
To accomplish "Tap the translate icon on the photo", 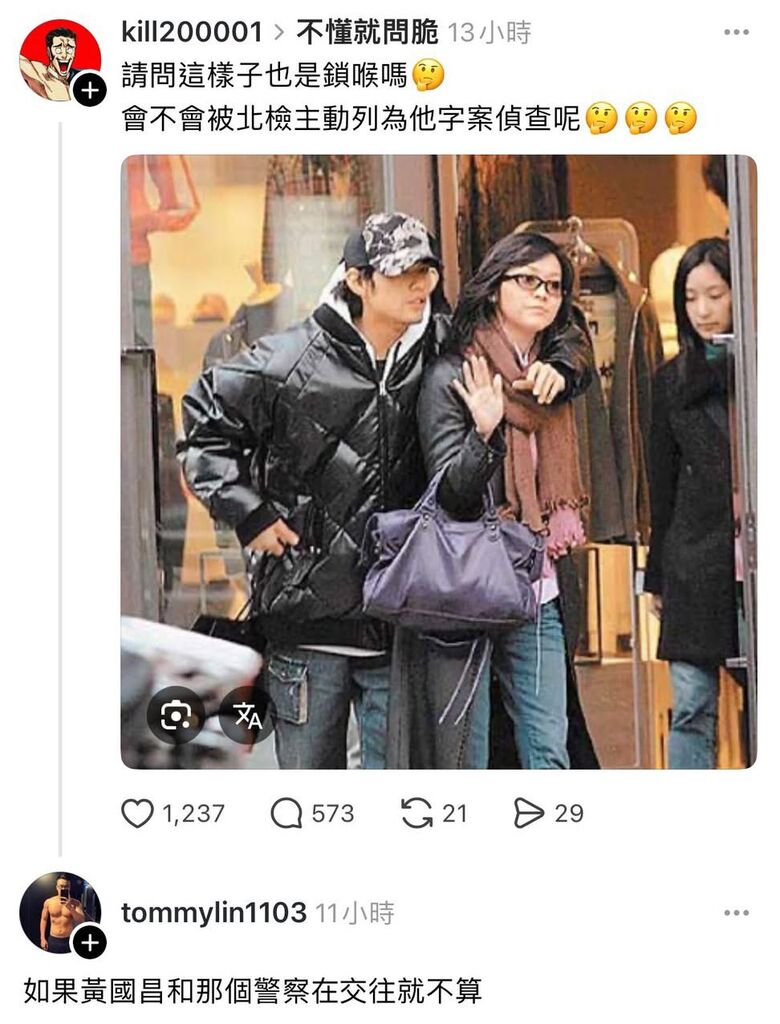I will (x=248, y=716).
